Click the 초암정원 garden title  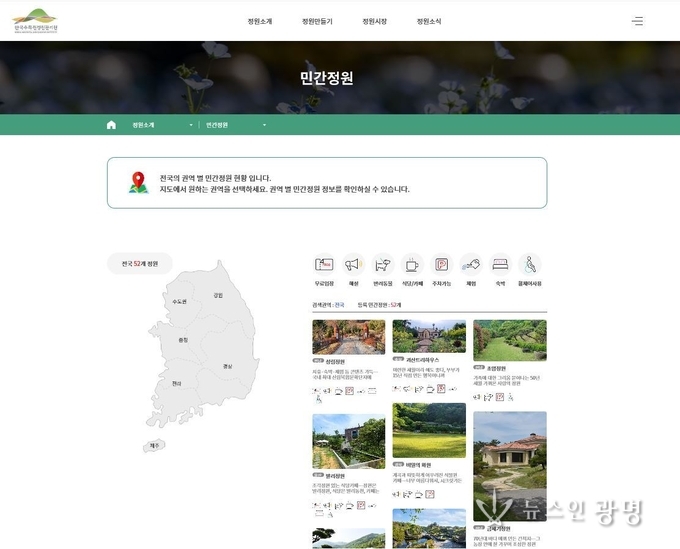click(496, 368)
